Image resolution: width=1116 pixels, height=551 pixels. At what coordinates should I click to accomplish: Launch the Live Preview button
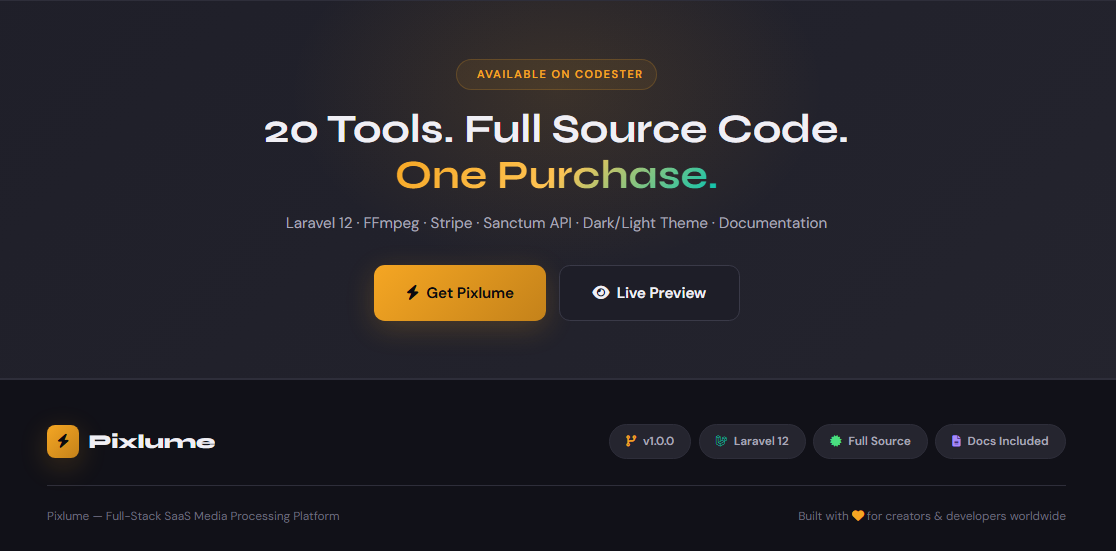649,293
